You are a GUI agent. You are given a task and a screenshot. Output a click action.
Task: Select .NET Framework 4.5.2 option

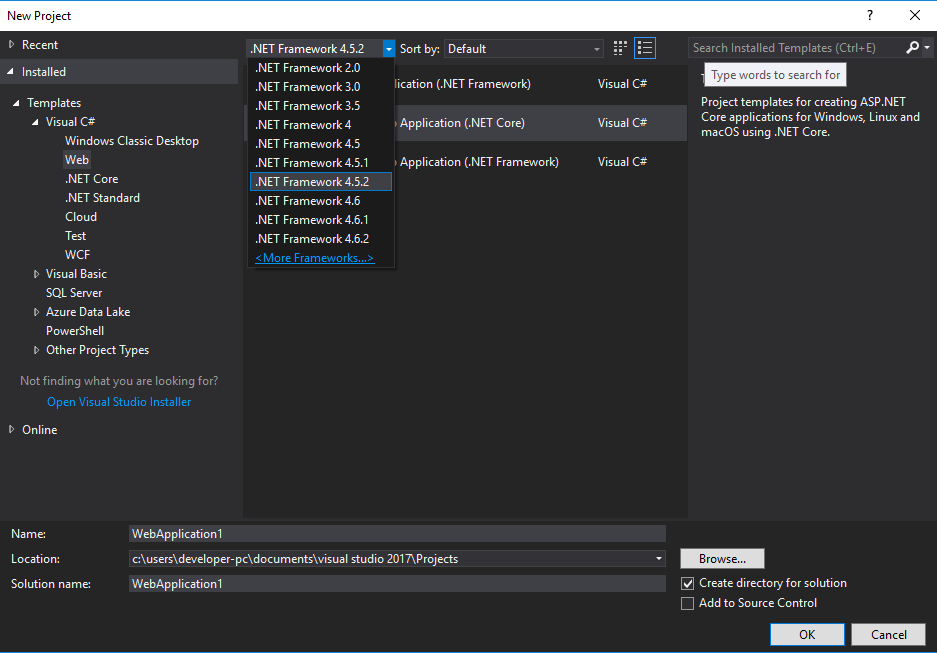pos(321,182)
